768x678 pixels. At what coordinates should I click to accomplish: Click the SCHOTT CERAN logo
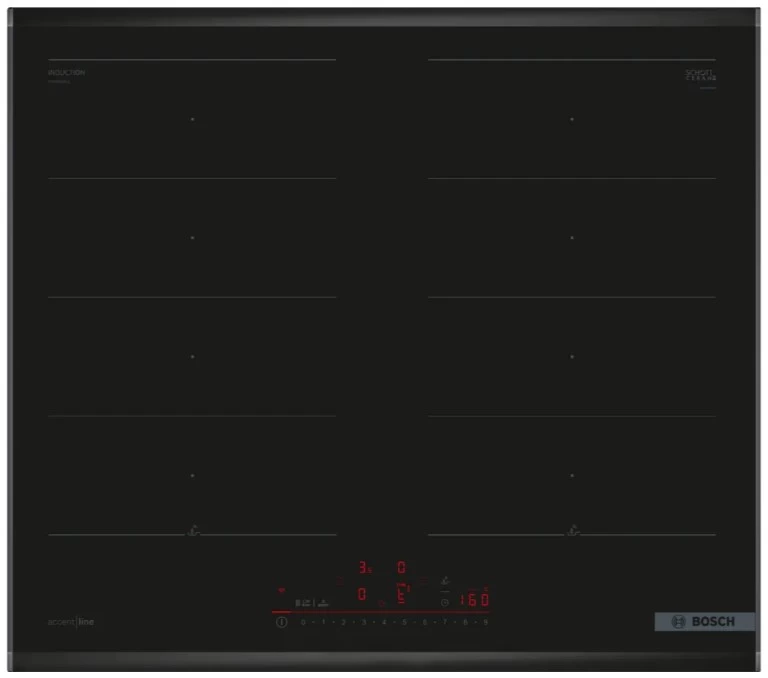tap(701, 75)
